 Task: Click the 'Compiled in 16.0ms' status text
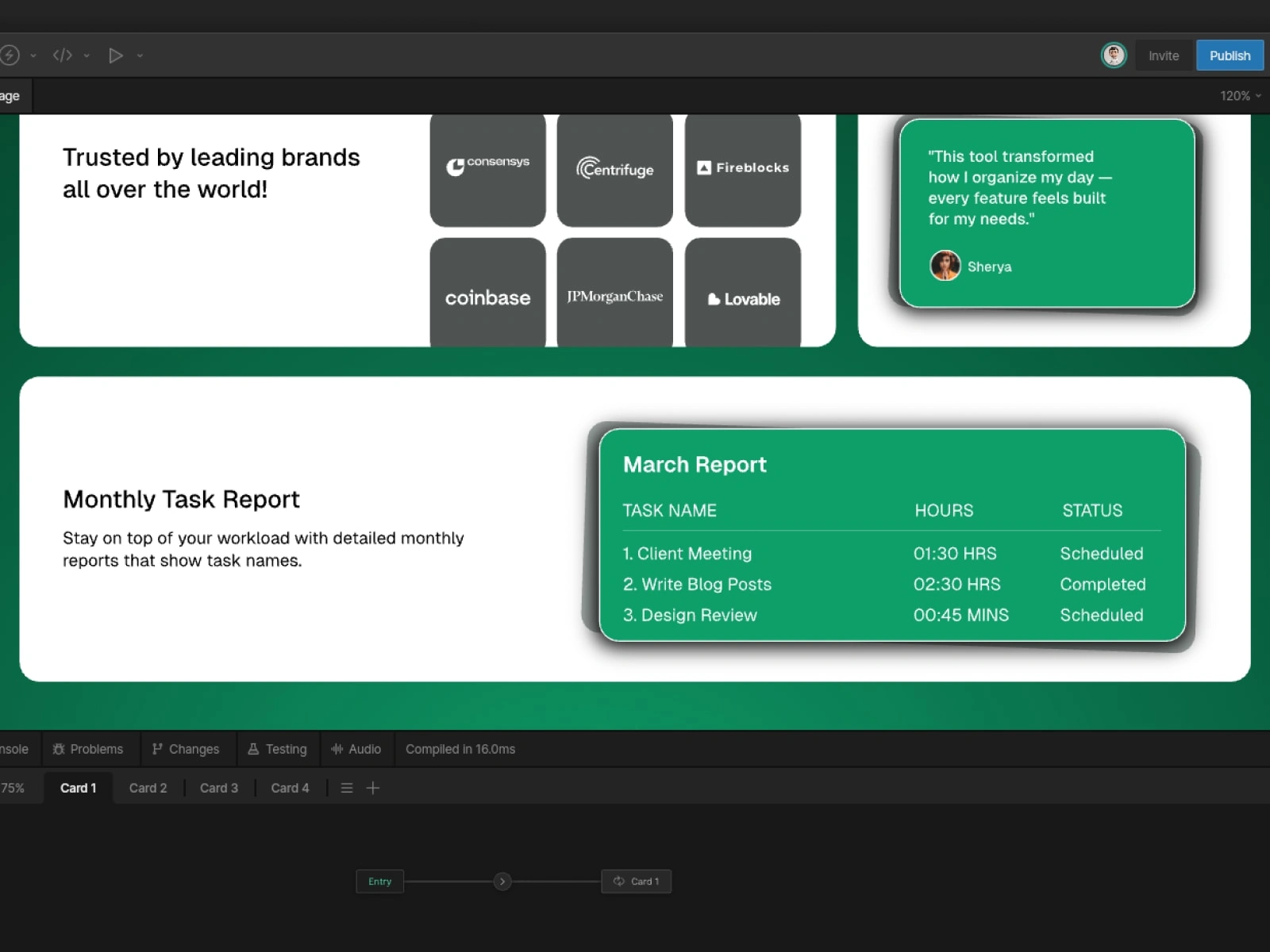click(460, 749)
